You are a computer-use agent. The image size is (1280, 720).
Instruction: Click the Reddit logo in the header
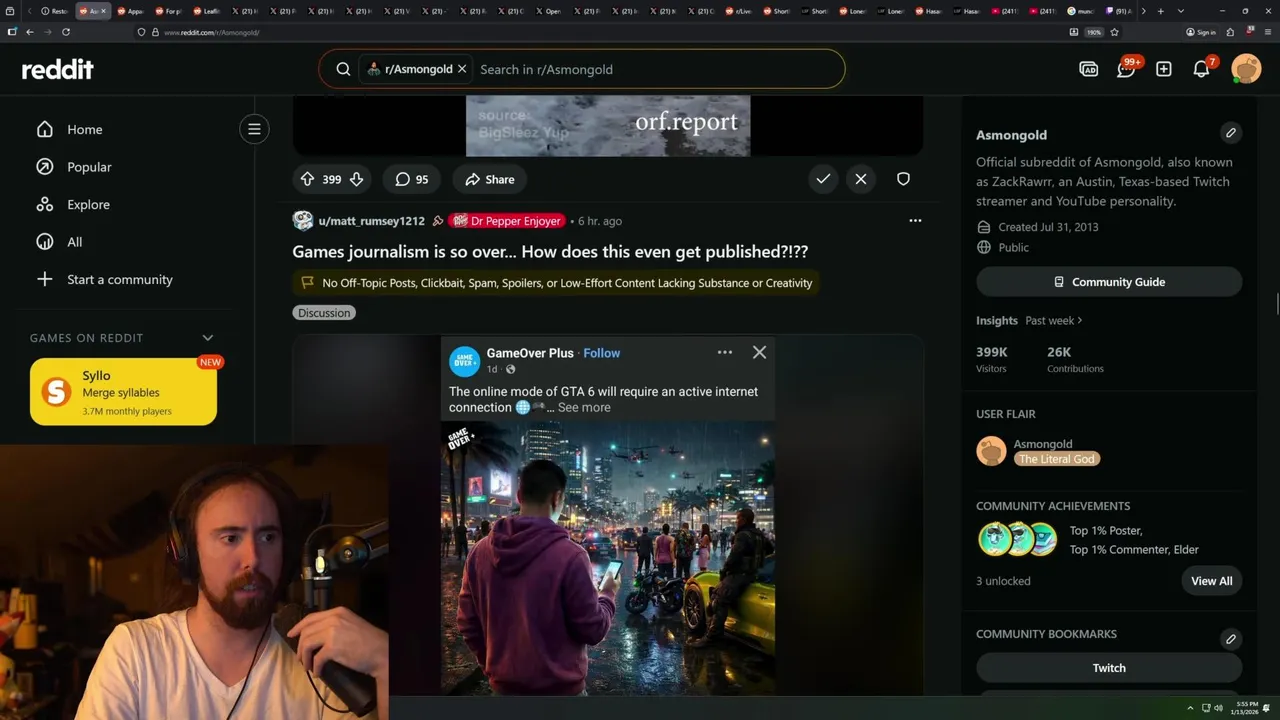[x=58, y=69]
